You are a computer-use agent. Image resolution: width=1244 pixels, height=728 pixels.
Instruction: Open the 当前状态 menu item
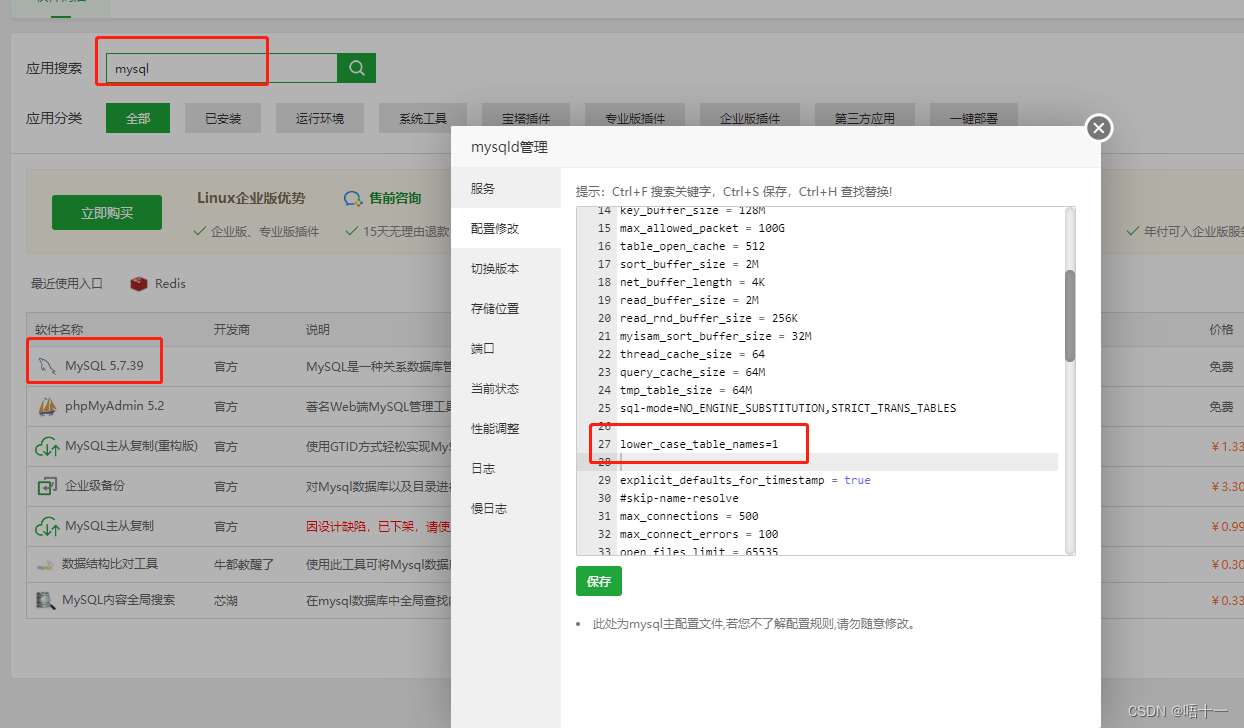tap(506, 388)
